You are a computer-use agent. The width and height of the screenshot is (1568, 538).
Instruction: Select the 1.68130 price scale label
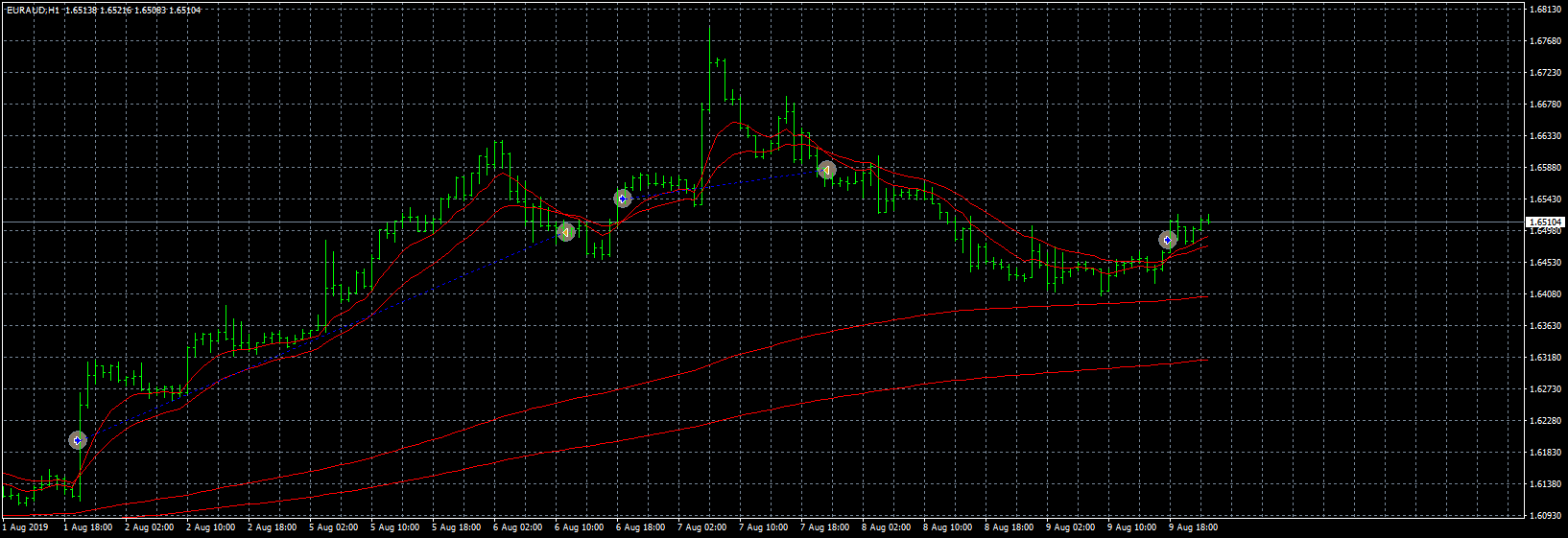tap(1546, 10)
